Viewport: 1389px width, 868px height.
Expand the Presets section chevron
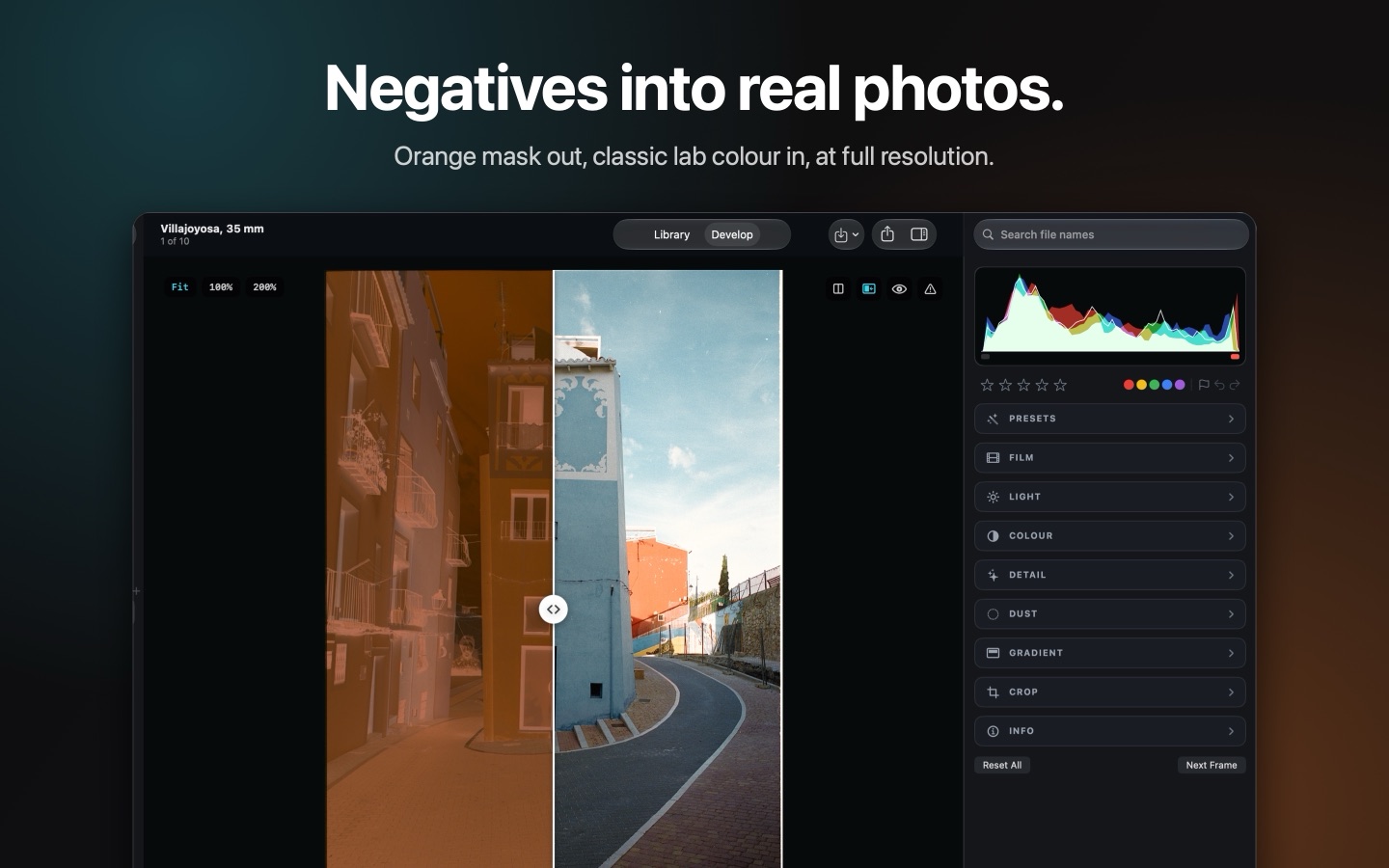click(1231, 419)
